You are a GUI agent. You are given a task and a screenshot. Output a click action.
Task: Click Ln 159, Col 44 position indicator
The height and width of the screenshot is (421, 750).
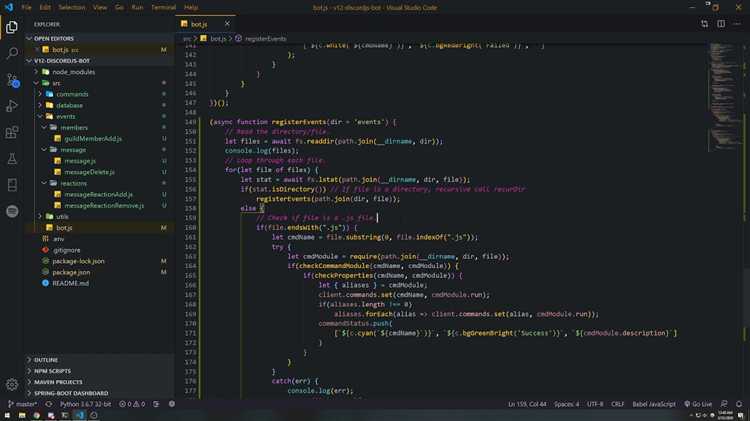[527, 404]
